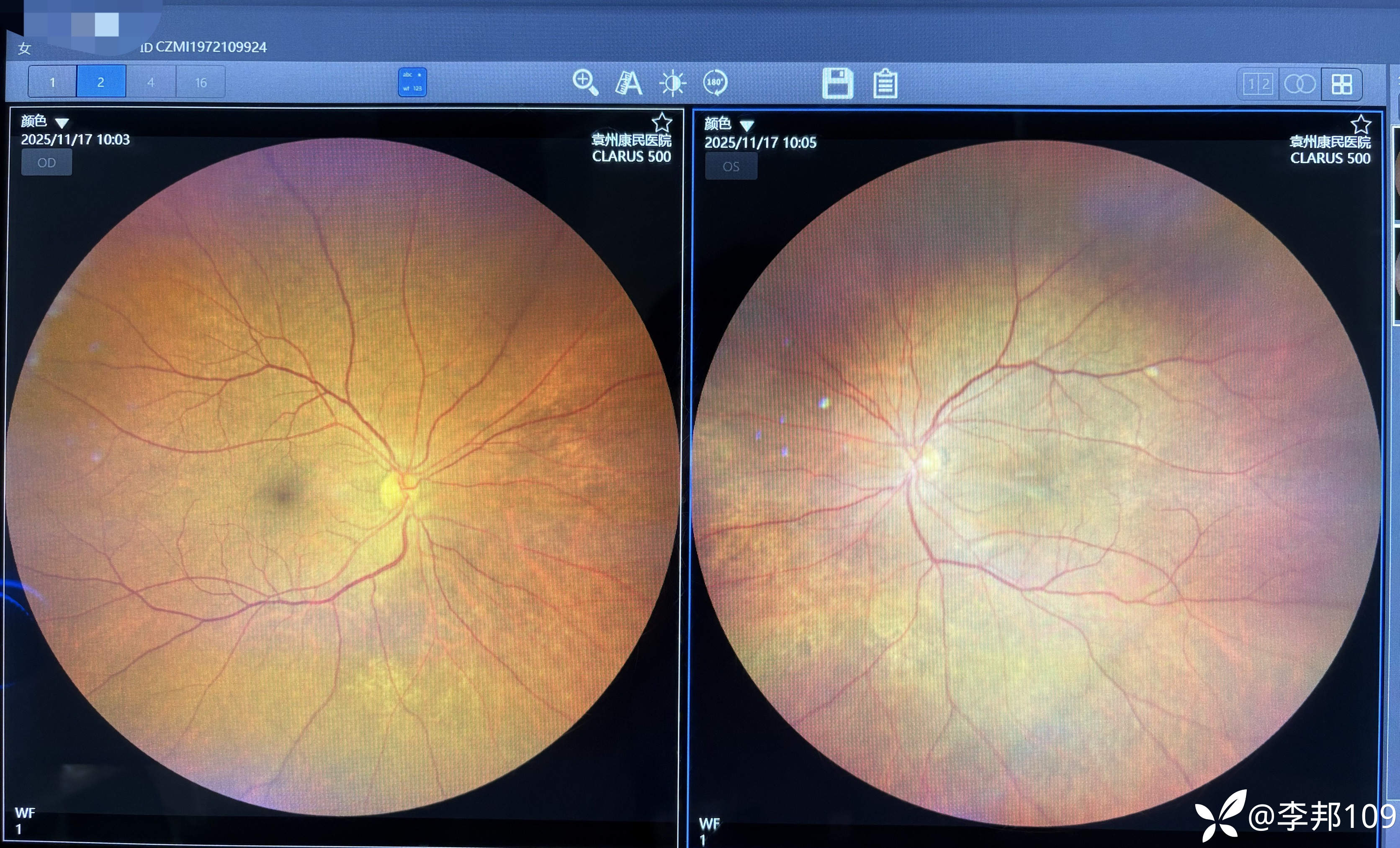This screenshot has height=848, width=1400.
Task: Select the 16-image layout tab
Action: tap(201, 82)
